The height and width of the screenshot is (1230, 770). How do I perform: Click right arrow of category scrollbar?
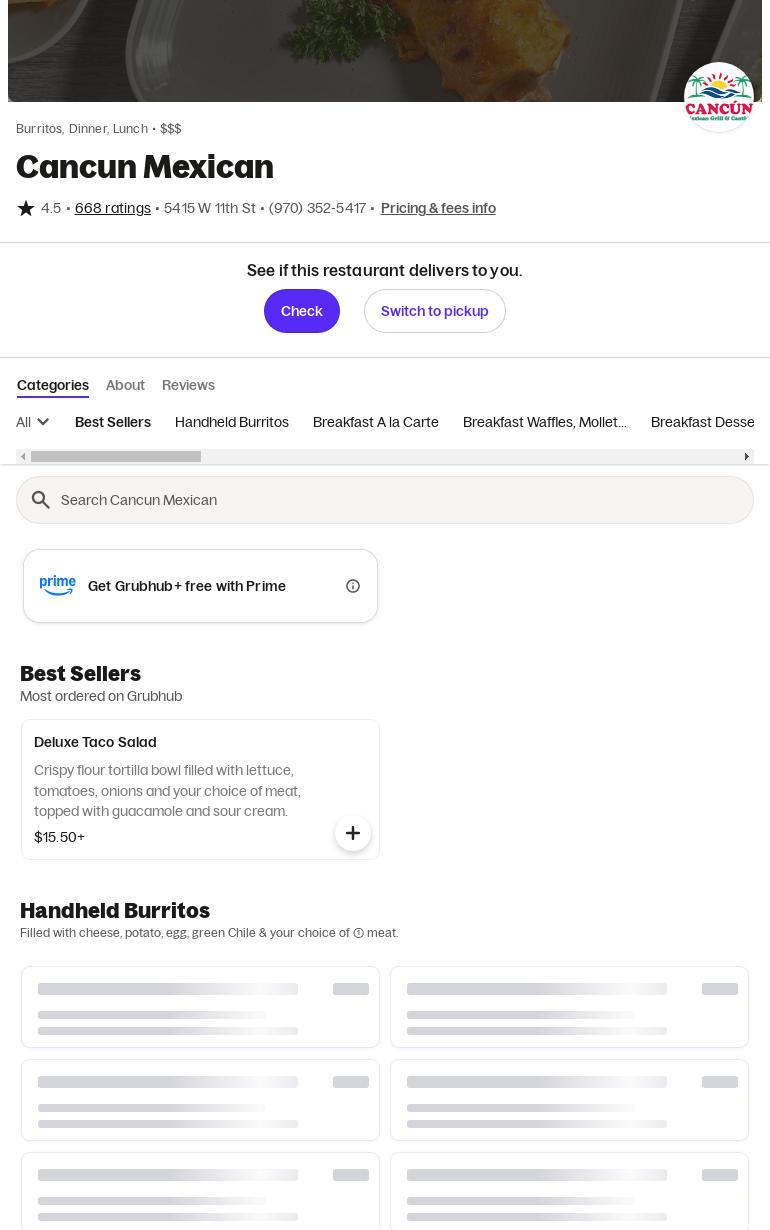[746, 457]
